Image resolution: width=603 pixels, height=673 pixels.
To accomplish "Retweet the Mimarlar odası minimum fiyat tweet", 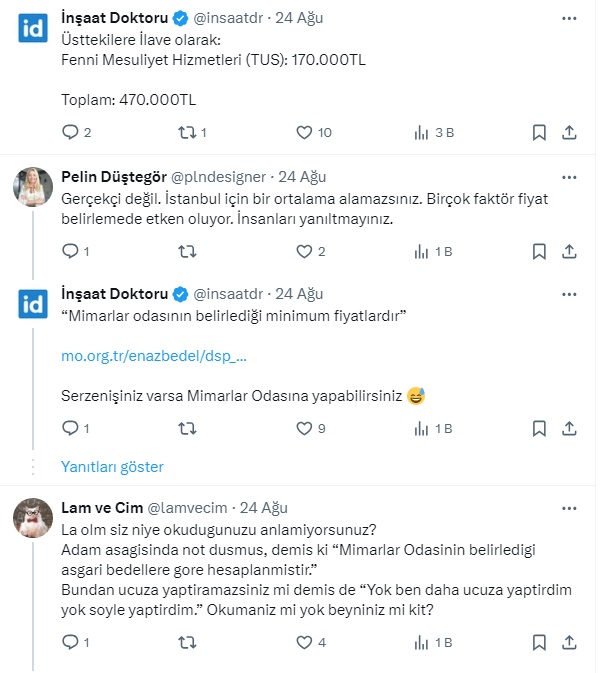I will tap(187, 429).
